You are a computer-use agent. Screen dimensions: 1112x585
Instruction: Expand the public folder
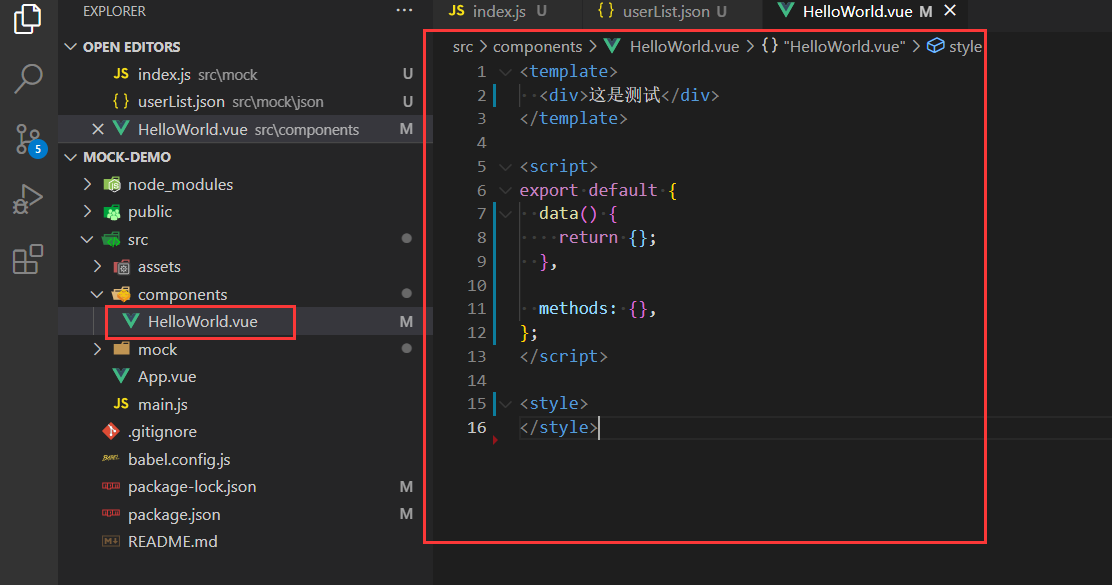87,211
